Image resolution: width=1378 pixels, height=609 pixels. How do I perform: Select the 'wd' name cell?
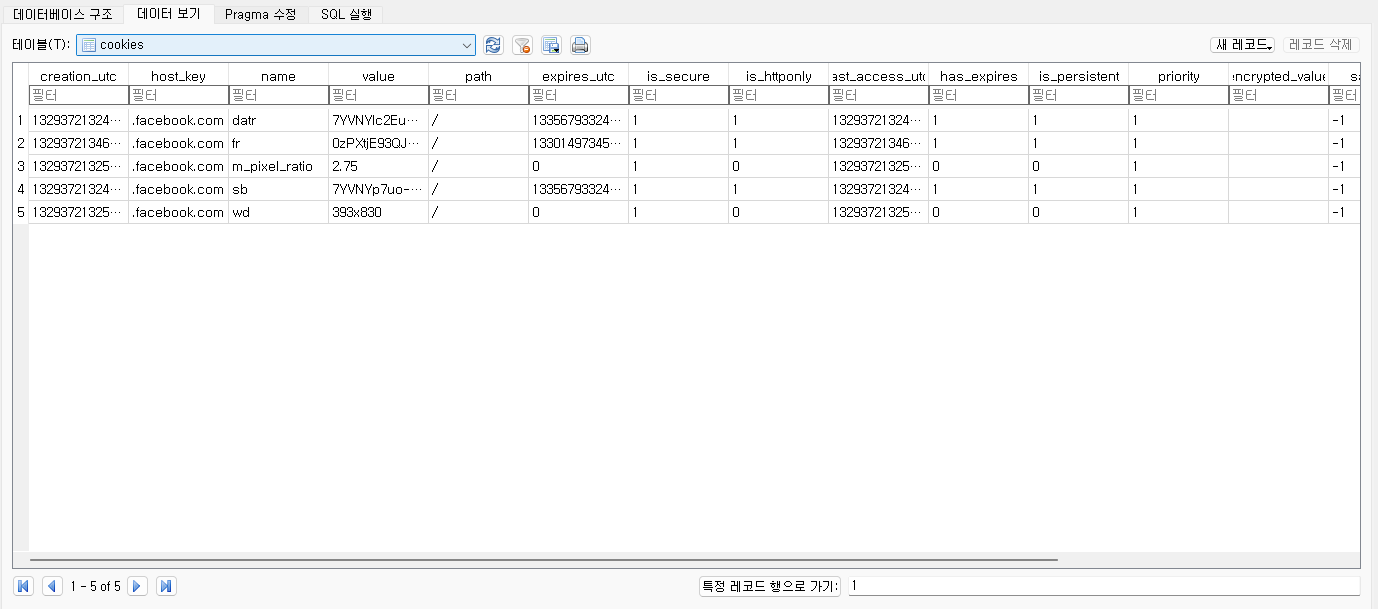[278, 212]
